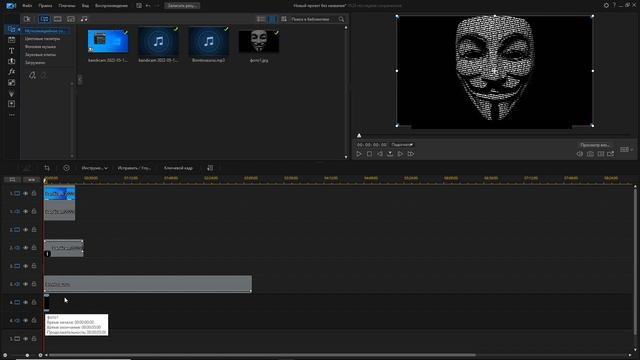Toggle eye of audio track 3
This screenshot has width=640, height=360.
tap(26, 284)
